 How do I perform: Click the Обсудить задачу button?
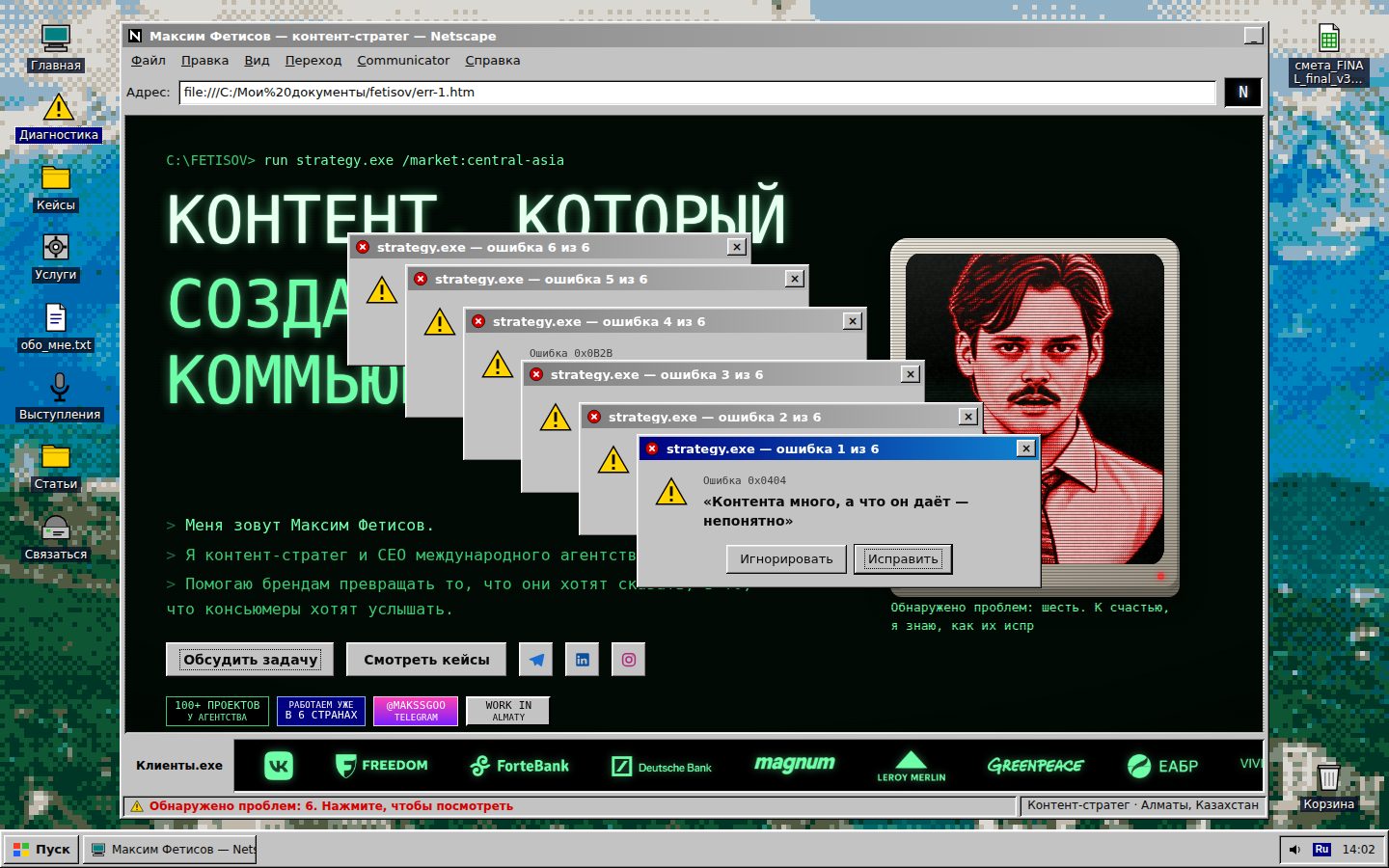click(250, 660)
